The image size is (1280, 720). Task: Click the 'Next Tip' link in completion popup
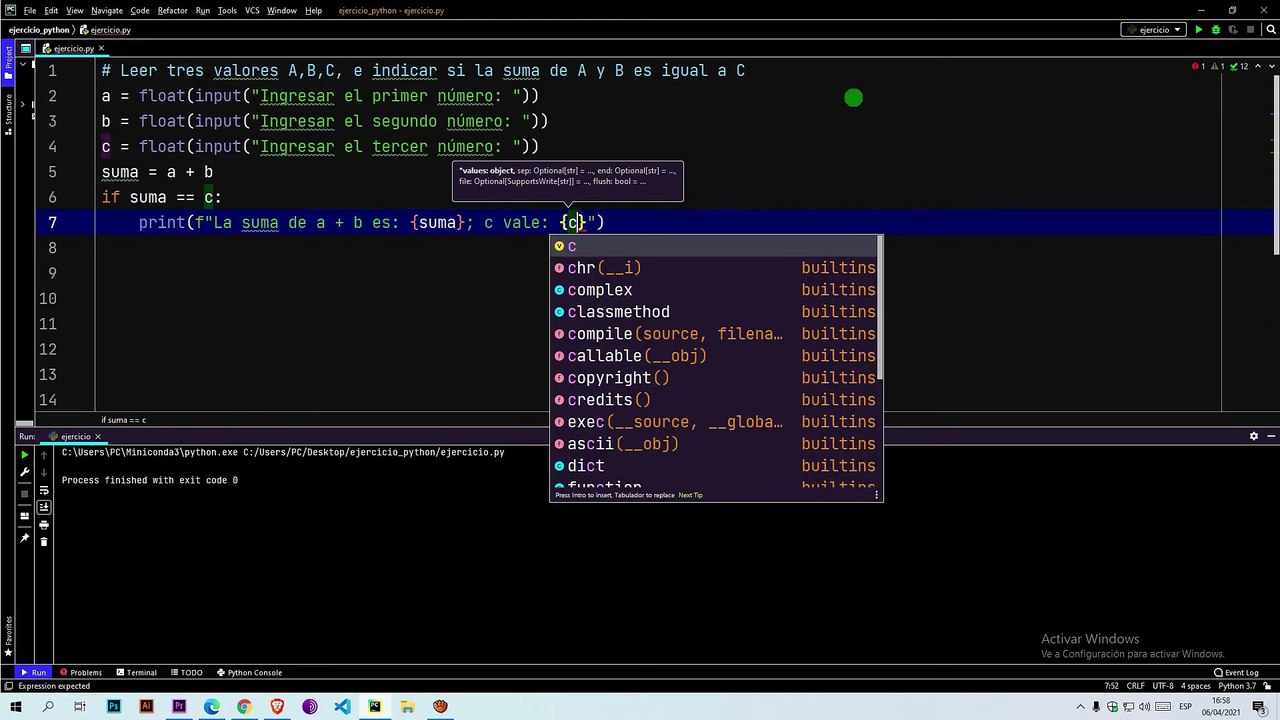coord(691,495)
